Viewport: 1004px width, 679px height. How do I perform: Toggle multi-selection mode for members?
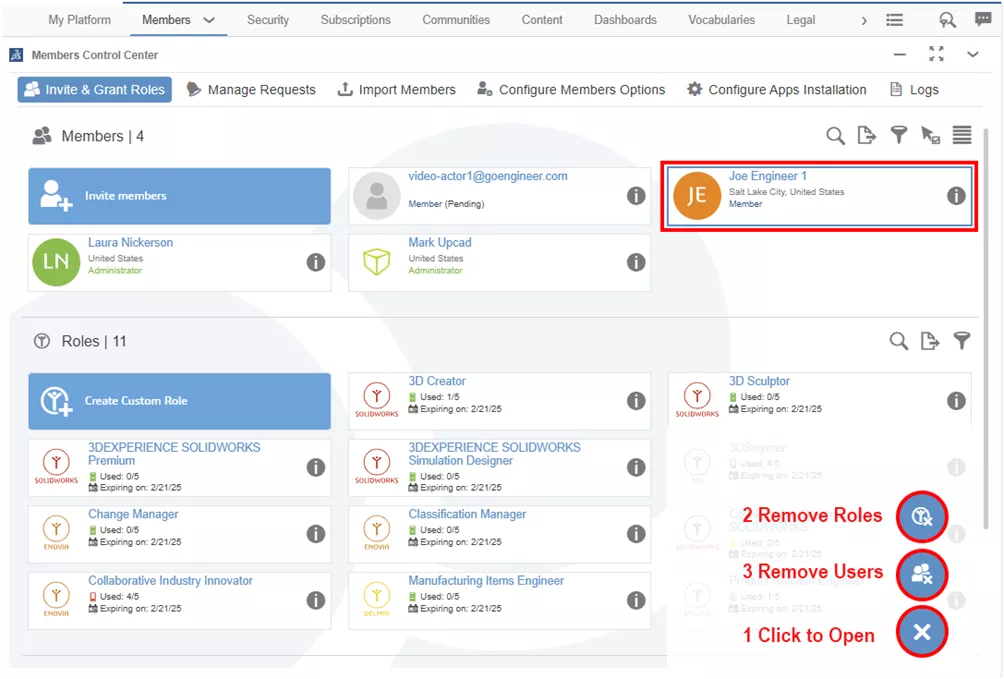tap(930, 135)
